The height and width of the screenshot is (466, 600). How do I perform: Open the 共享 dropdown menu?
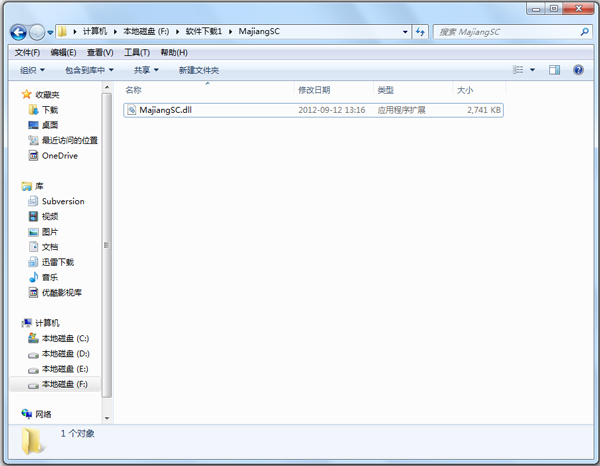coord(147,70)
